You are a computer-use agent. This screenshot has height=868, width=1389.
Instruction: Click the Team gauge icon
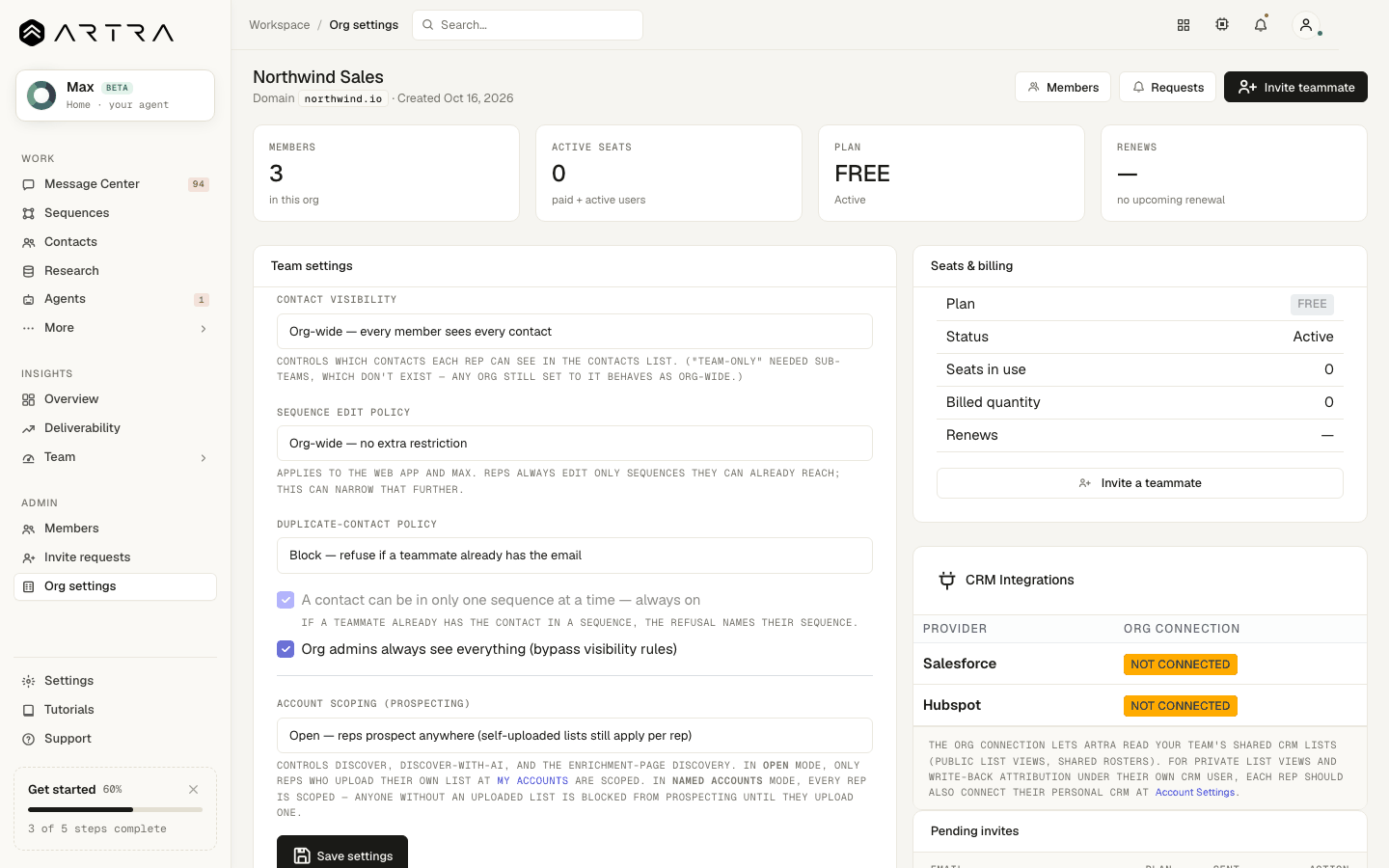[x=29, y=457]
